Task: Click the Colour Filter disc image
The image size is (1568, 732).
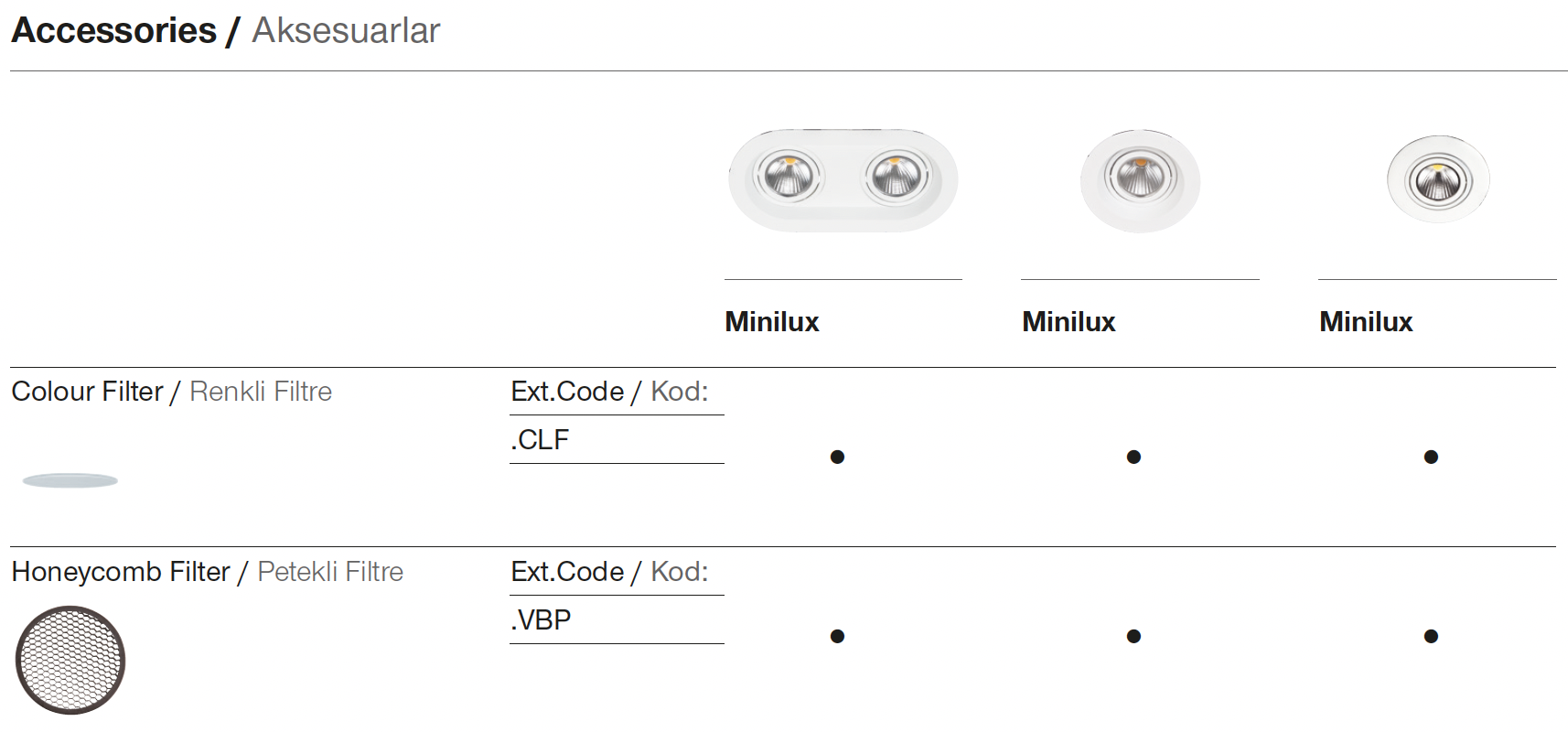Action: coord(70,480)
